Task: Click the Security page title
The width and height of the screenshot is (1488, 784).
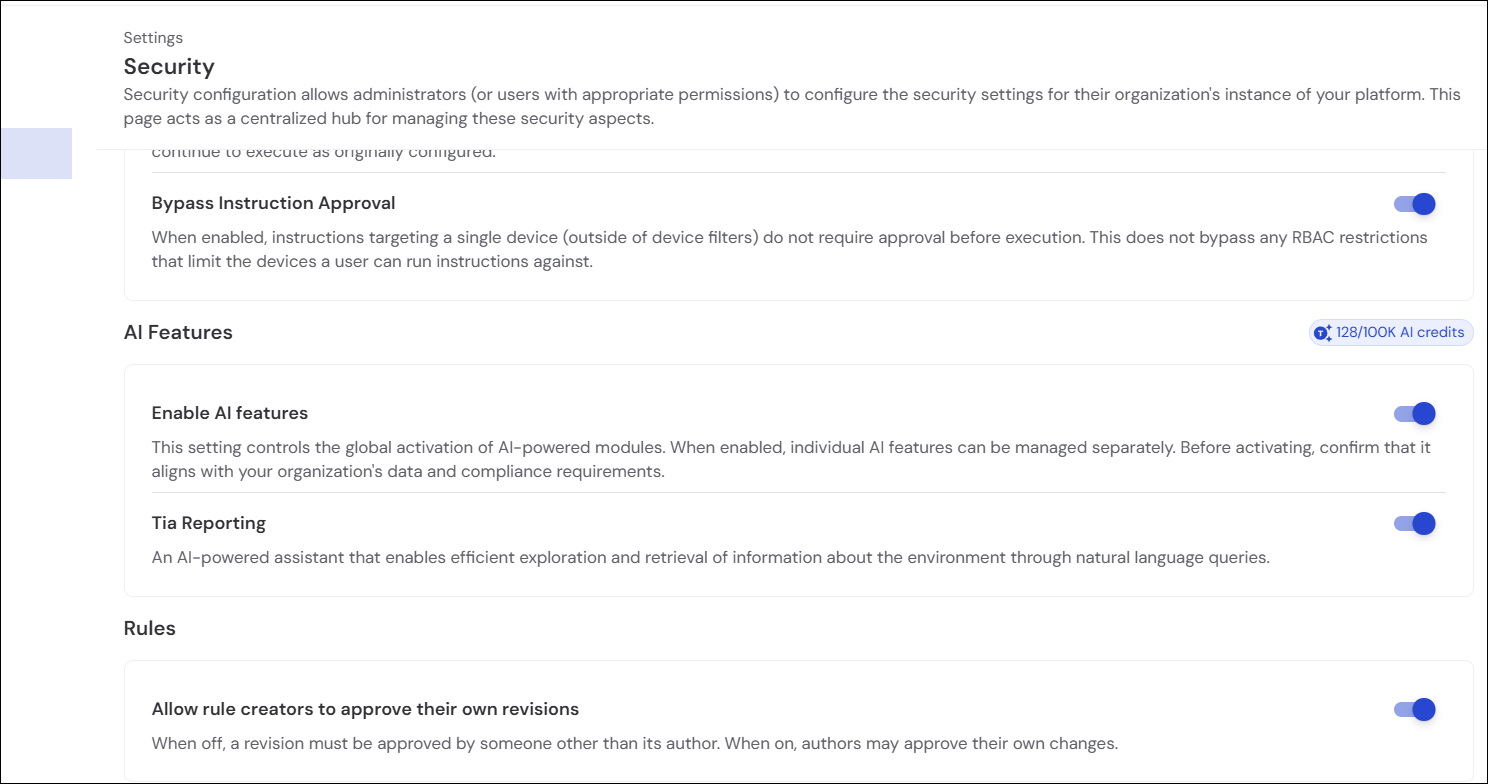Action: tap(169, 67)
